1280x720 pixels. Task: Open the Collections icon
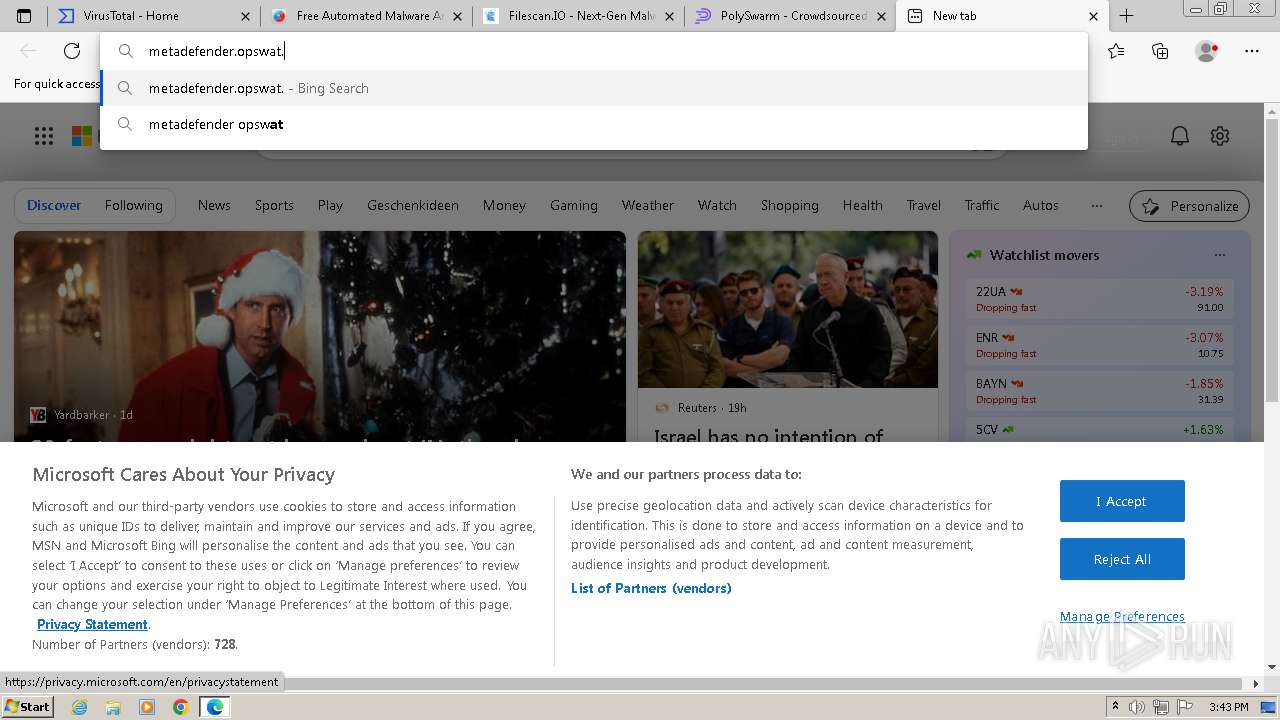click(x=1160, y=51)
